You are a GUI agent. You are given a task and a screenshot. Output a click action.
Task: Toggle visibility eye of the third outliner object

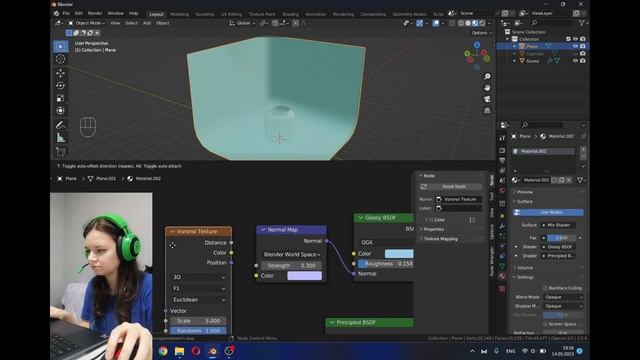[x=575, y=61]
